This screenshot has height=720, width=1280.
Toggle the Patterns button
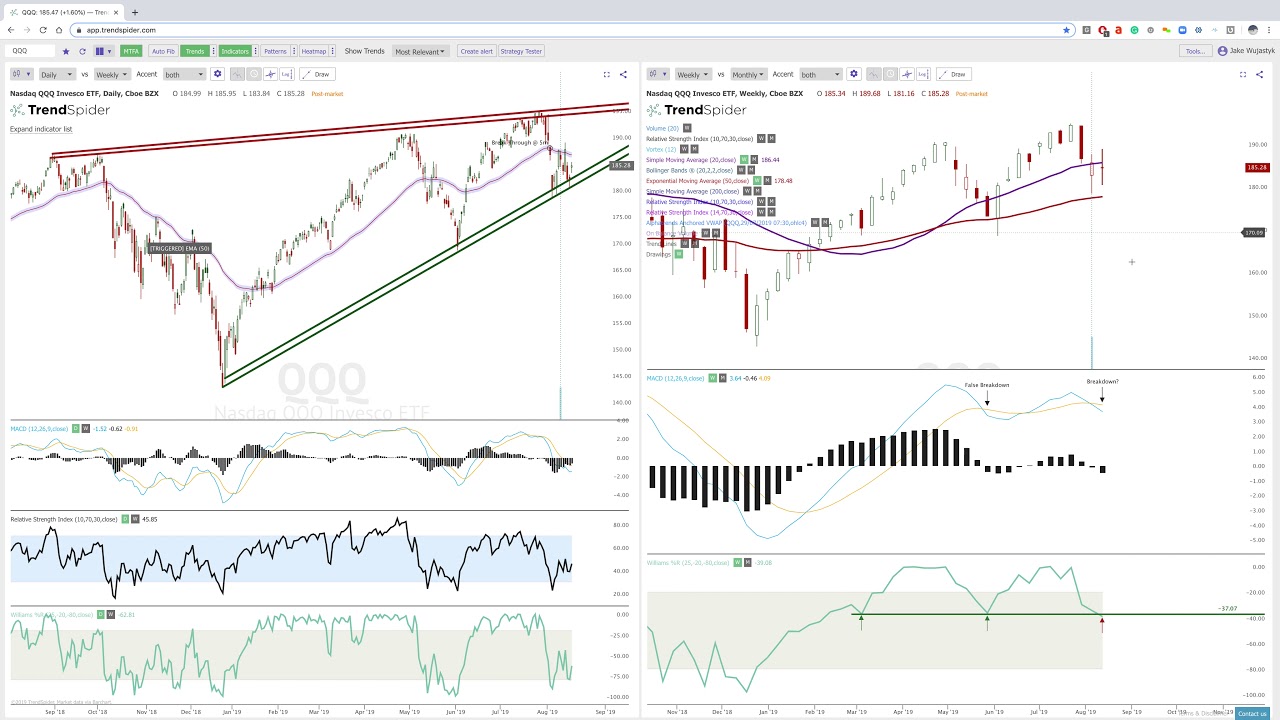pos(275,51)
